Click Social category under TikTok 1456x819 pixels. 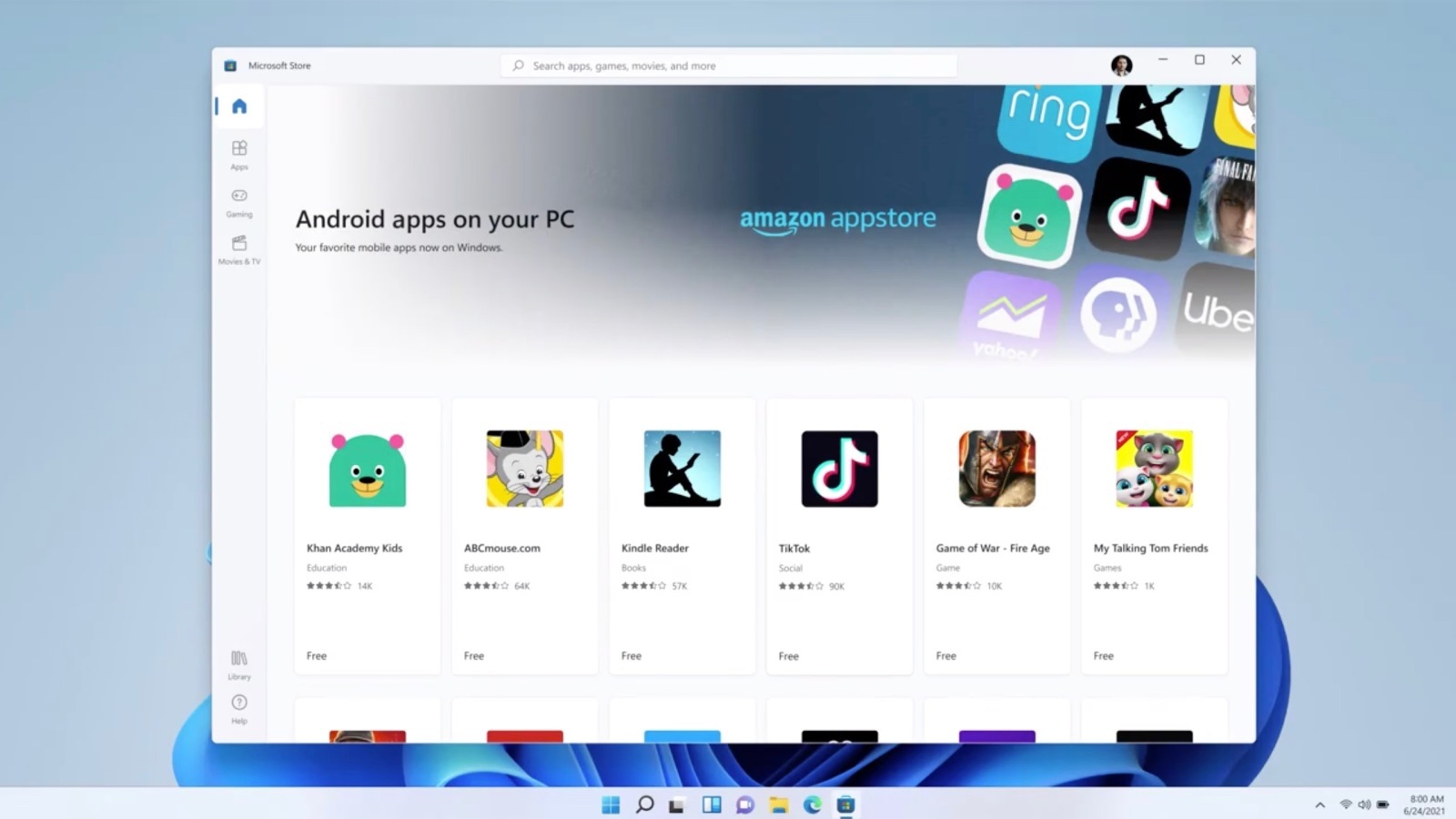pos(791,568)
